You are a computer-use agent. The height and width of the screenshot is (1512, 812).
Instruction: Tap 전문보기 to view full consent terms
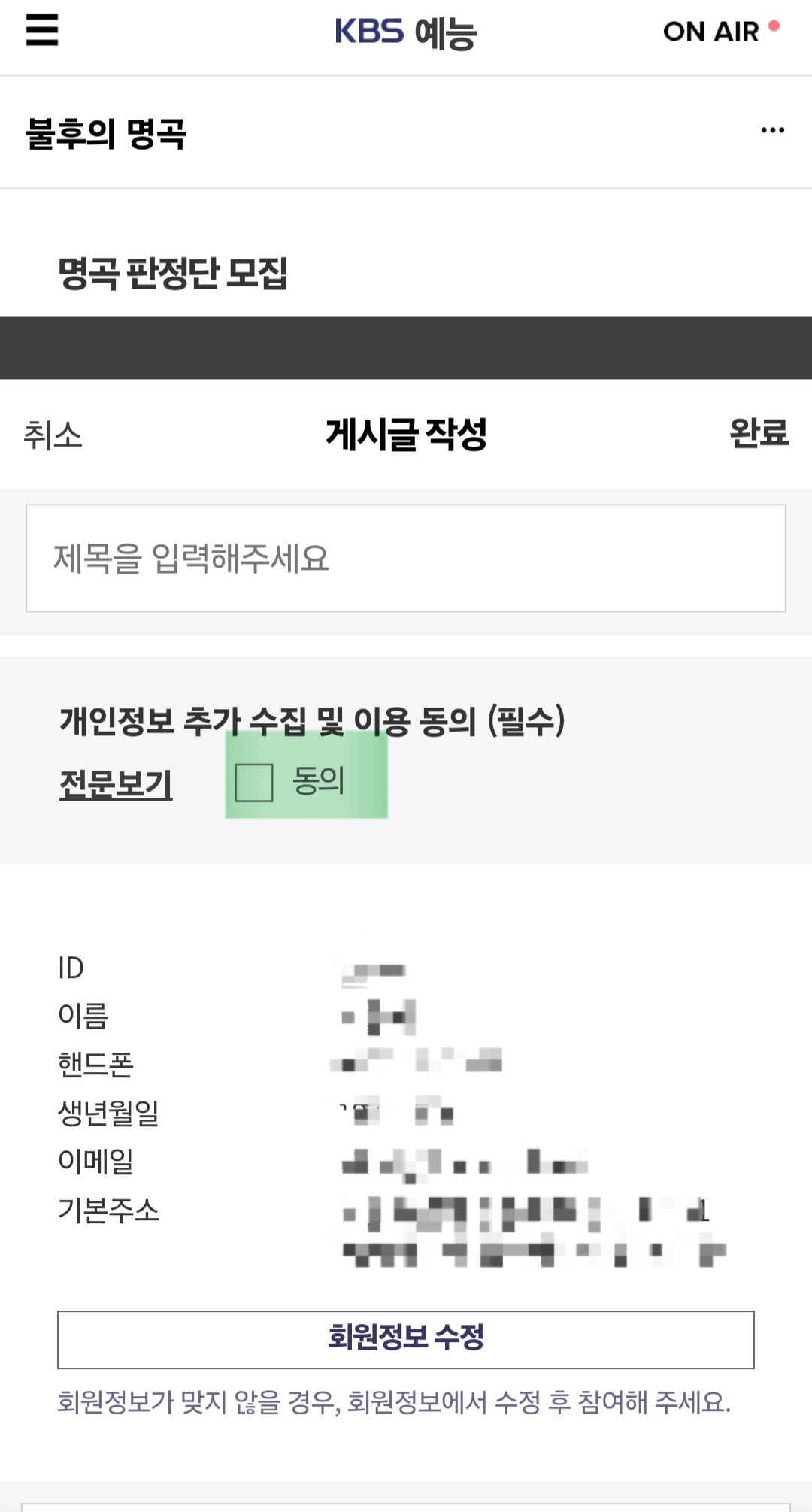115,786
